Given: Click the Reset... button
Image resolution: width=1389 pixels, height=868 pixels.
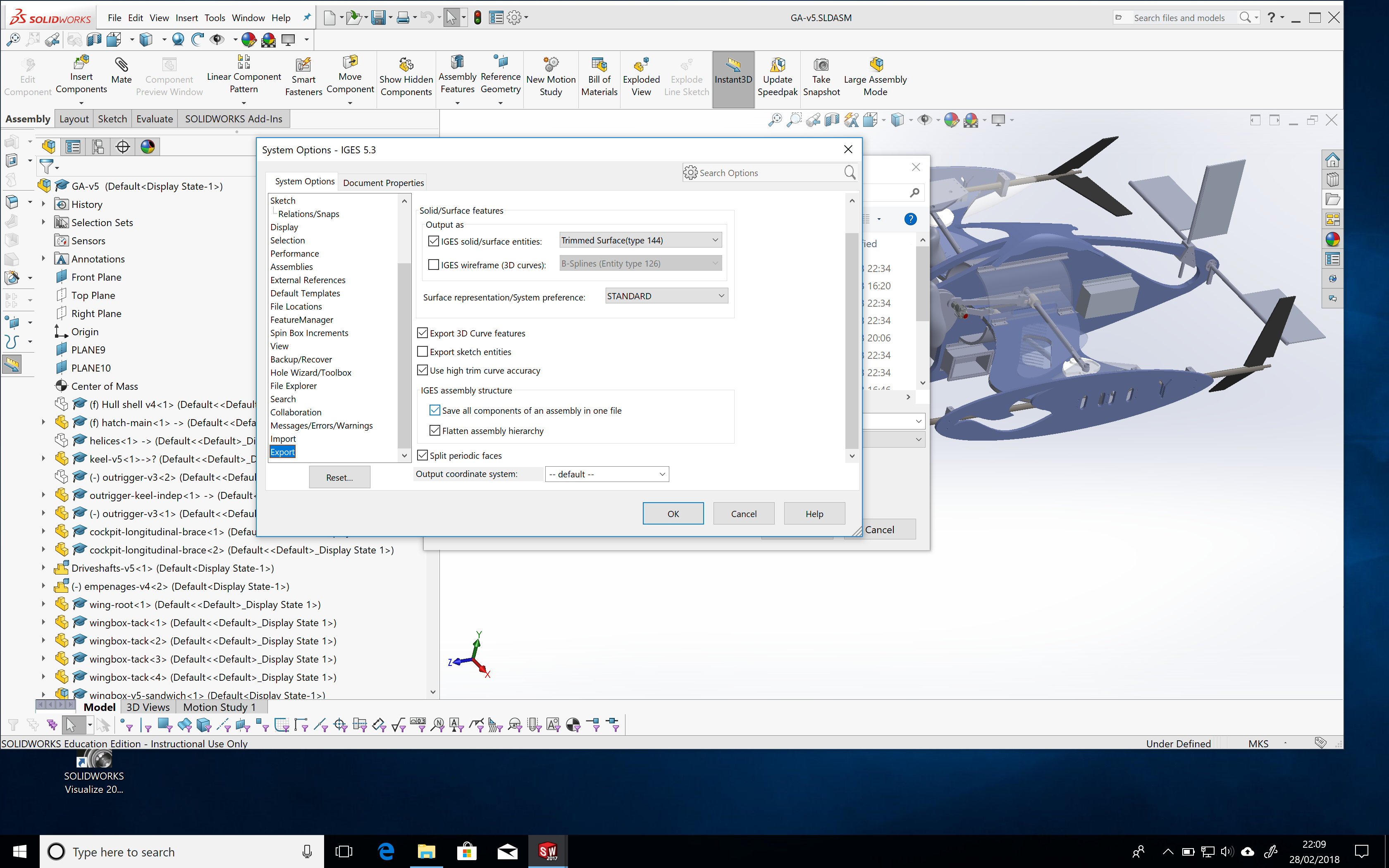Looking at the screenshot, I should [339, 477].
